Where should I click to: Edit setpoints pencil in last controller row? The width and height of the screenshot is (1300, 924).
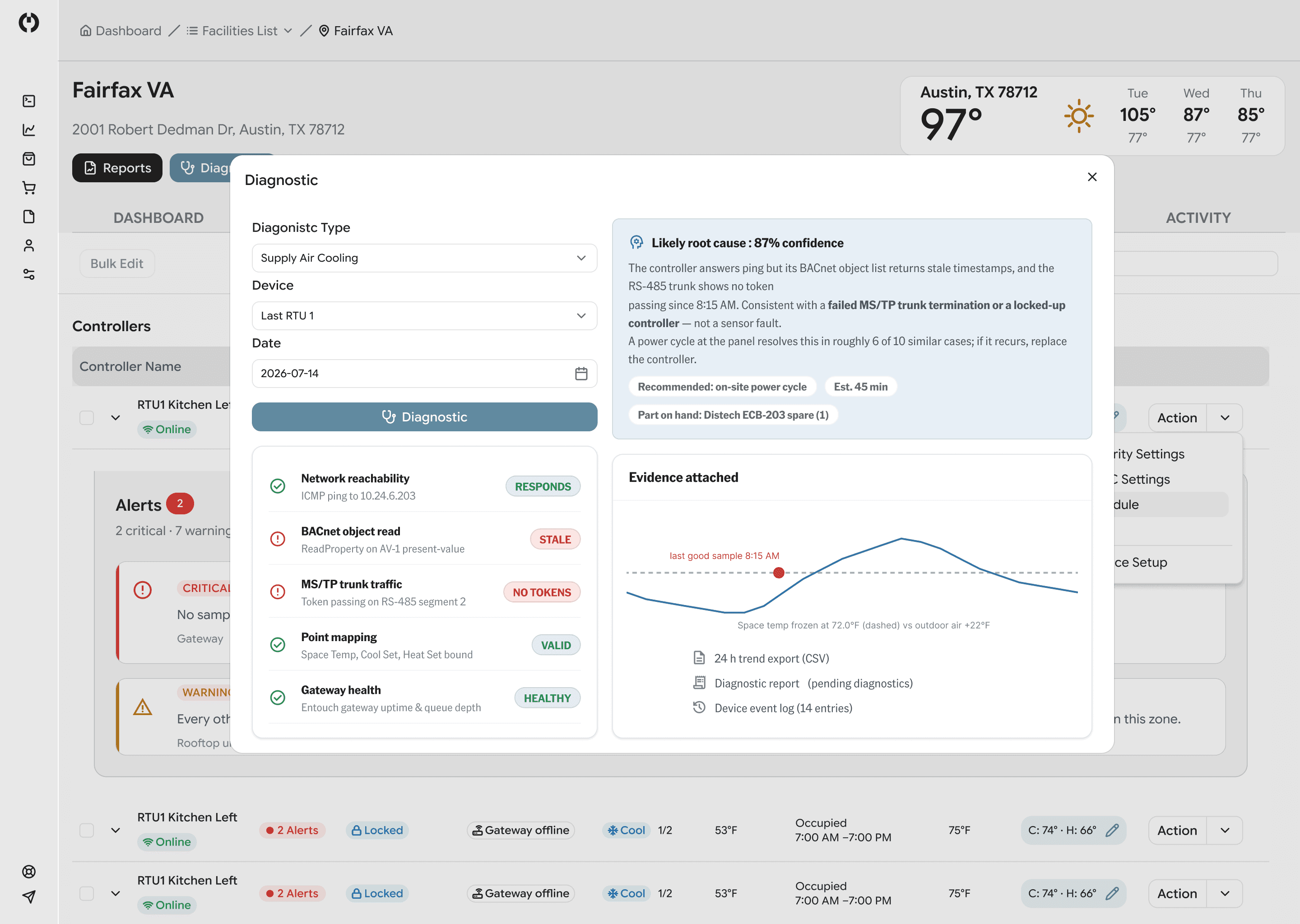point(1112,893)
